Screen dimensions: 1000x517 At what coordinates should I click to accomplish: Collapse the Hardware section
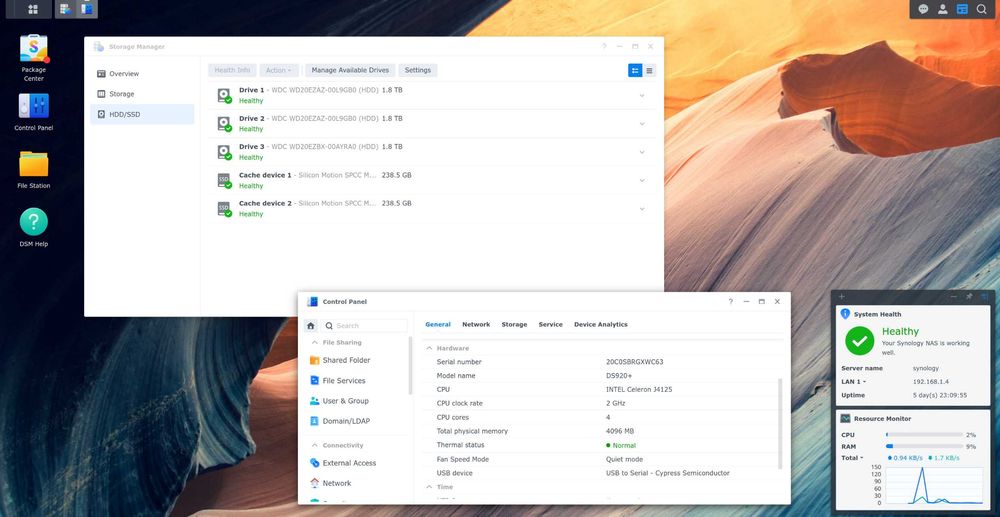click(429, 348)
